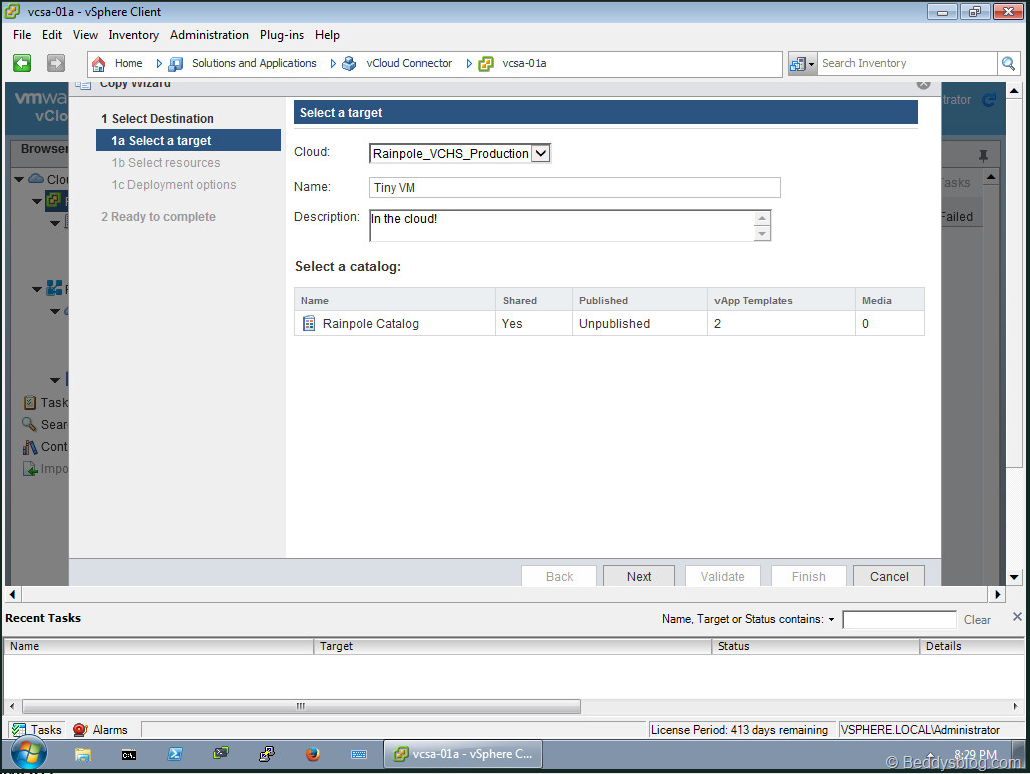Sort catalog by vApp Templates column header
This screenshot has width=1030, height=774.
(782, 300)
